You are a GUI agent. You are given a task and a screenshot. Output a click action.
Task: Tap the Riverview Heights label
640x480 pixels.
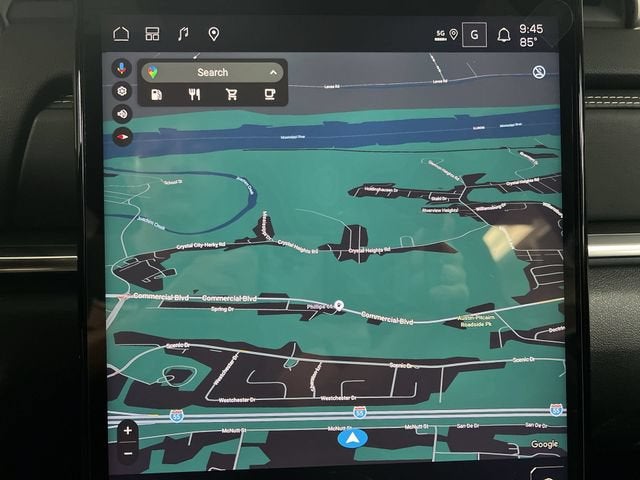pos(440,211)
